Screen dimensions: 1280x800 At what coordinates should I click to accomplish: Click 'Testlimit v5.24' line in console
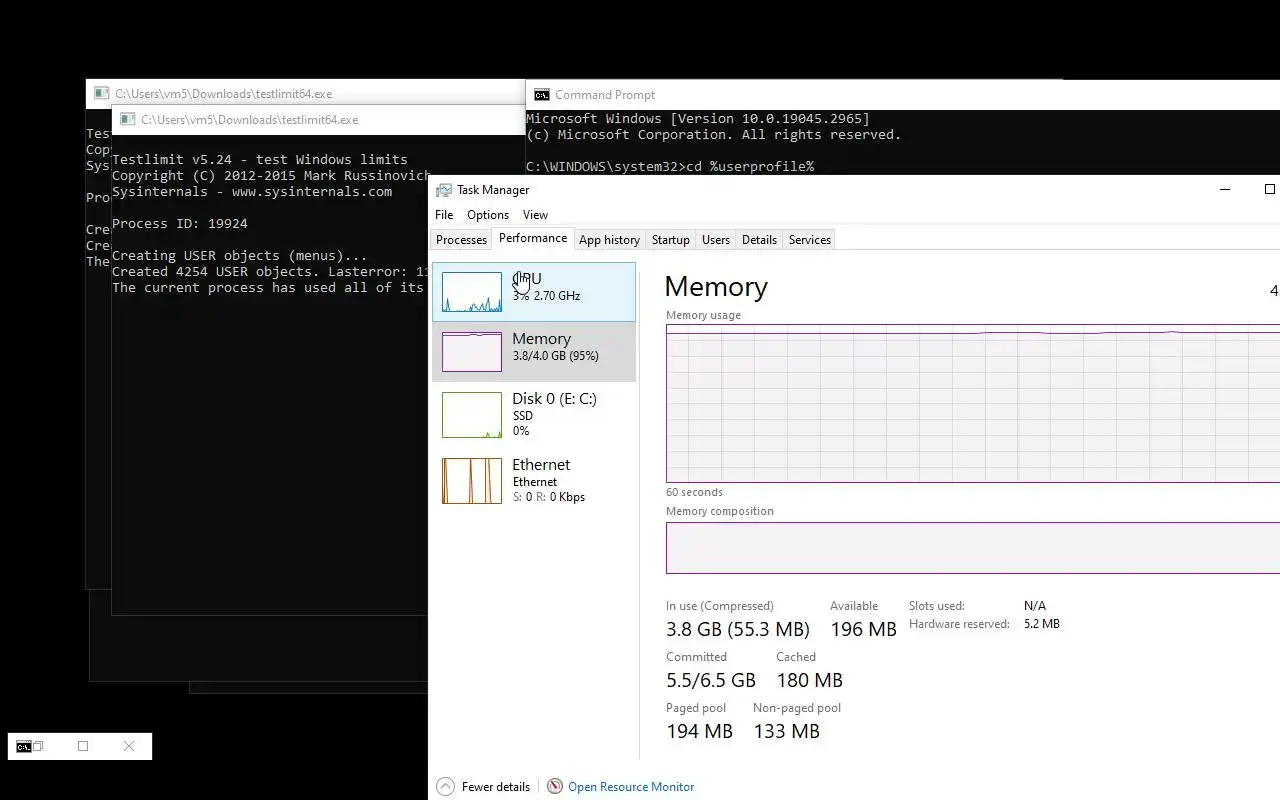(260, 160)
